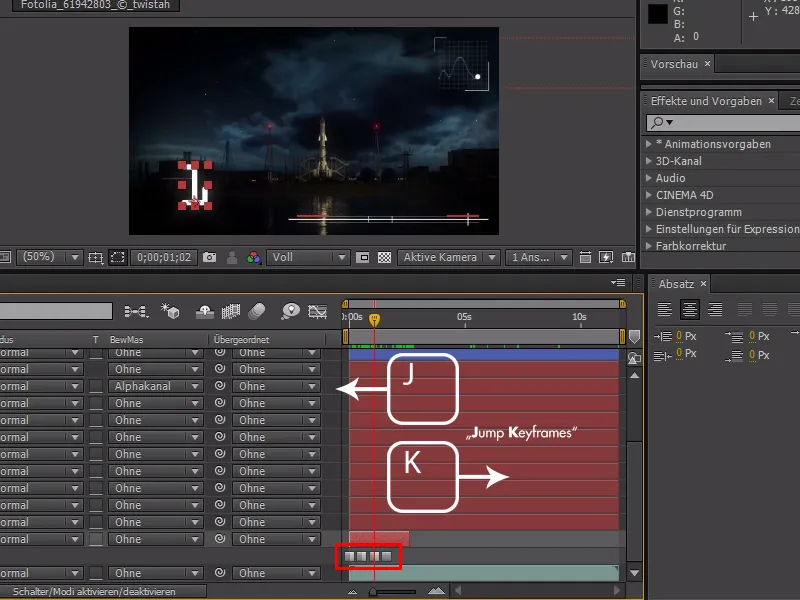
Task: Click the timeline layer search field
Action: click(56, 311)
